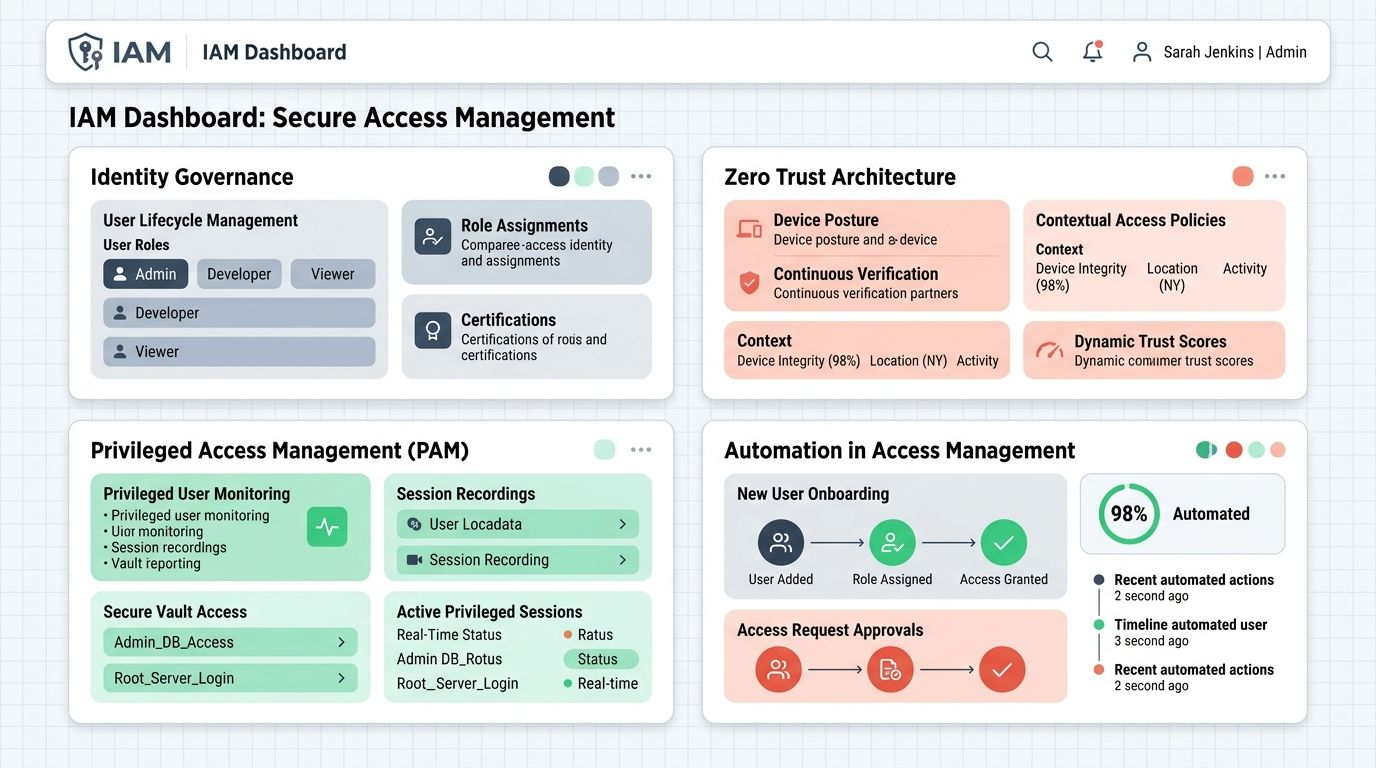This screenshot has width=1376, height=768.
Task: Click the Access Granted checkmark icon
Action: [x=1003, y=543]
